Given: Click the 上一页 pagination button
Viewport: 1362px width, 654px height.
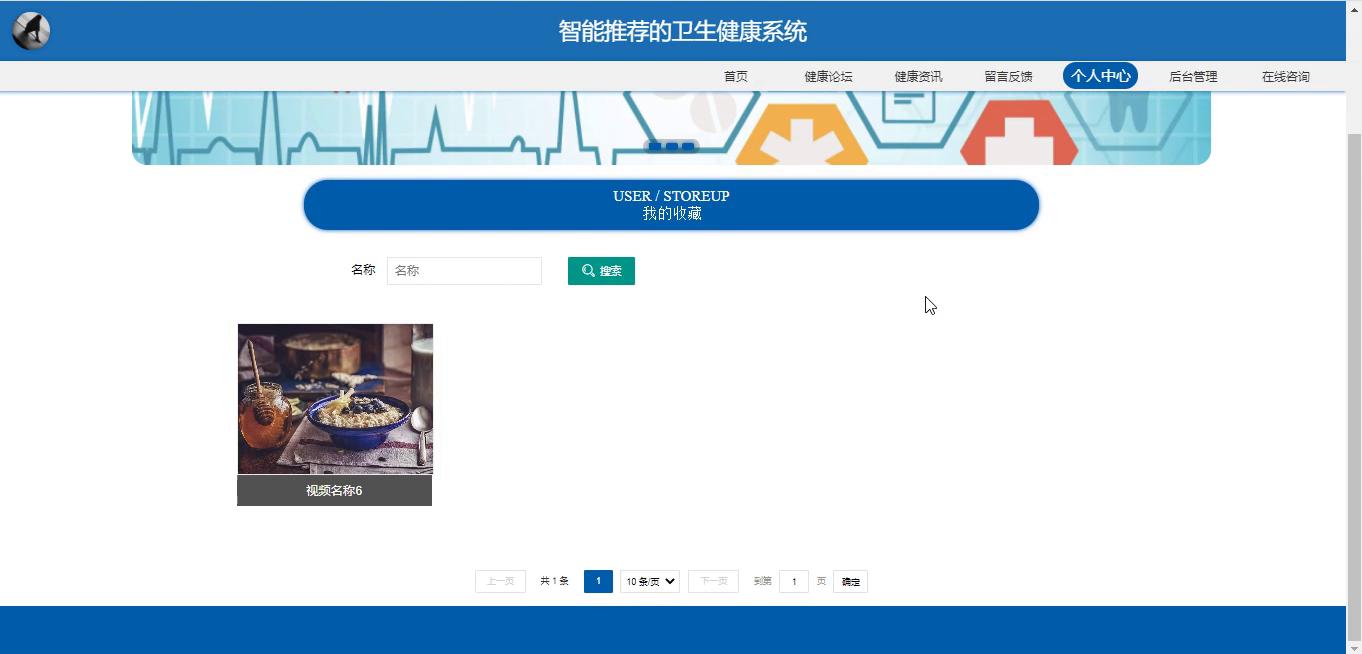Looking at the screenshot, I should point(500,581).
